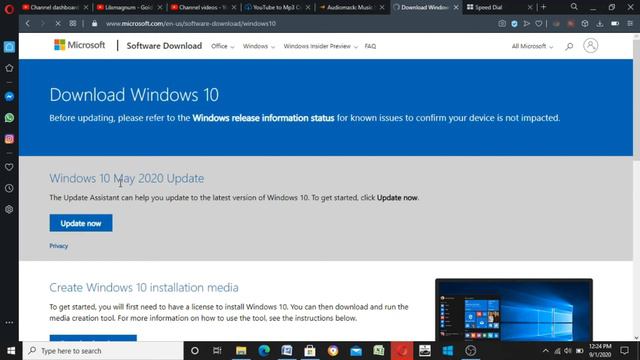Open Speed Dial home in Opera sidebar

tap(9, 47)
